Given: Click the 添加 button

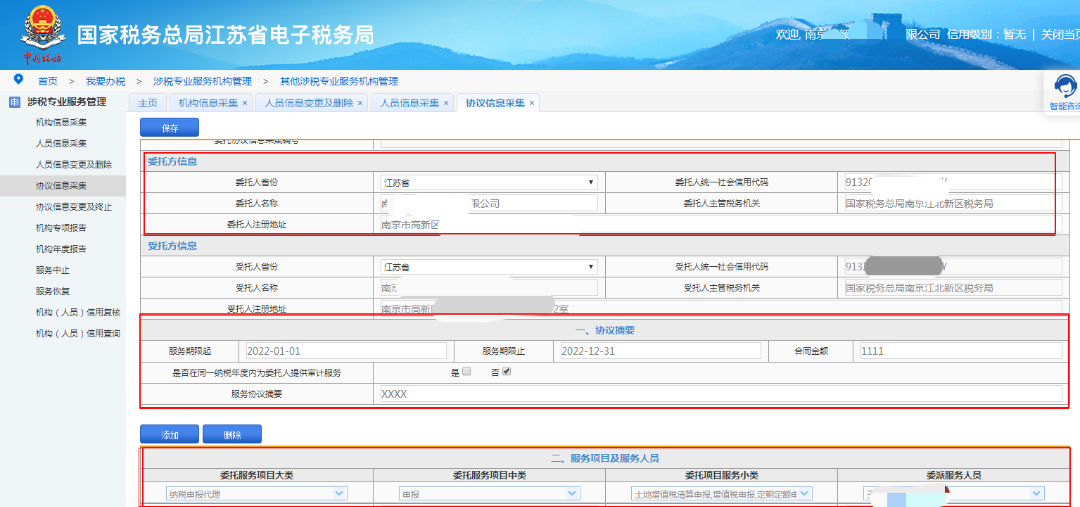Looking at the screenshot, I should [169, 435].
